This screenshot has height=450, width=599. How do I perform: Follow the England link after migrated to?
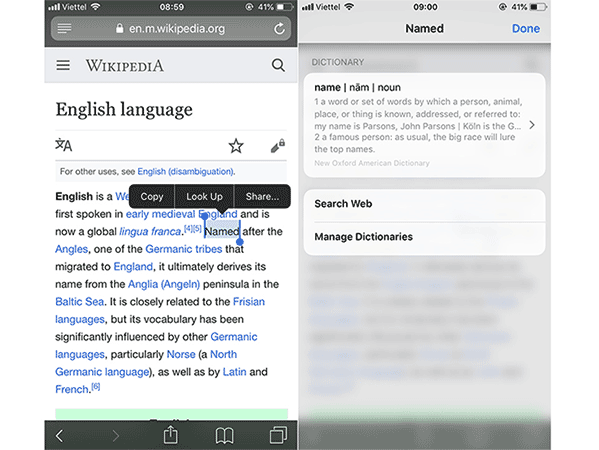click(133, 267)
